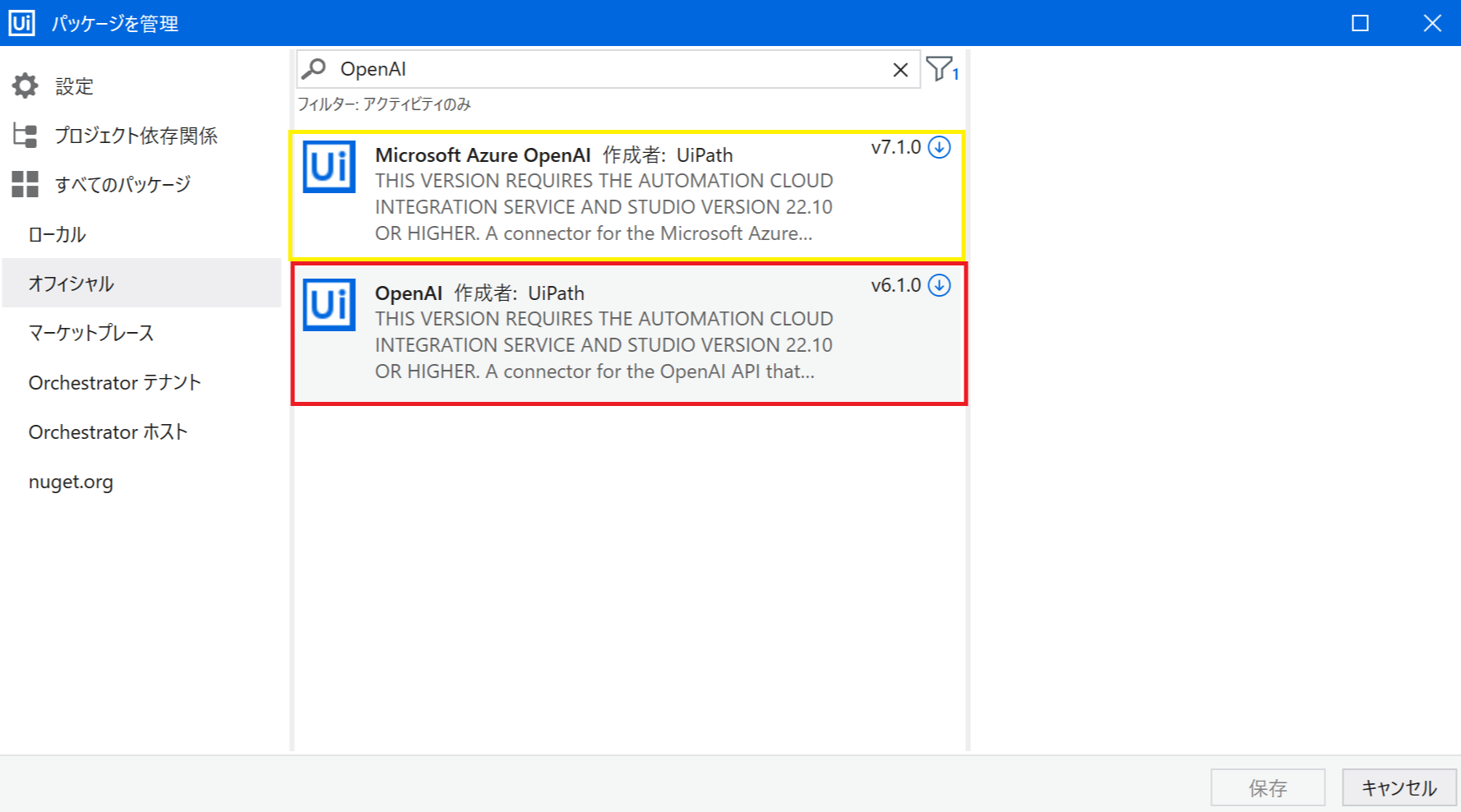
Task: Click the フィルター: アクティビティのみ label
Action: 384,104
